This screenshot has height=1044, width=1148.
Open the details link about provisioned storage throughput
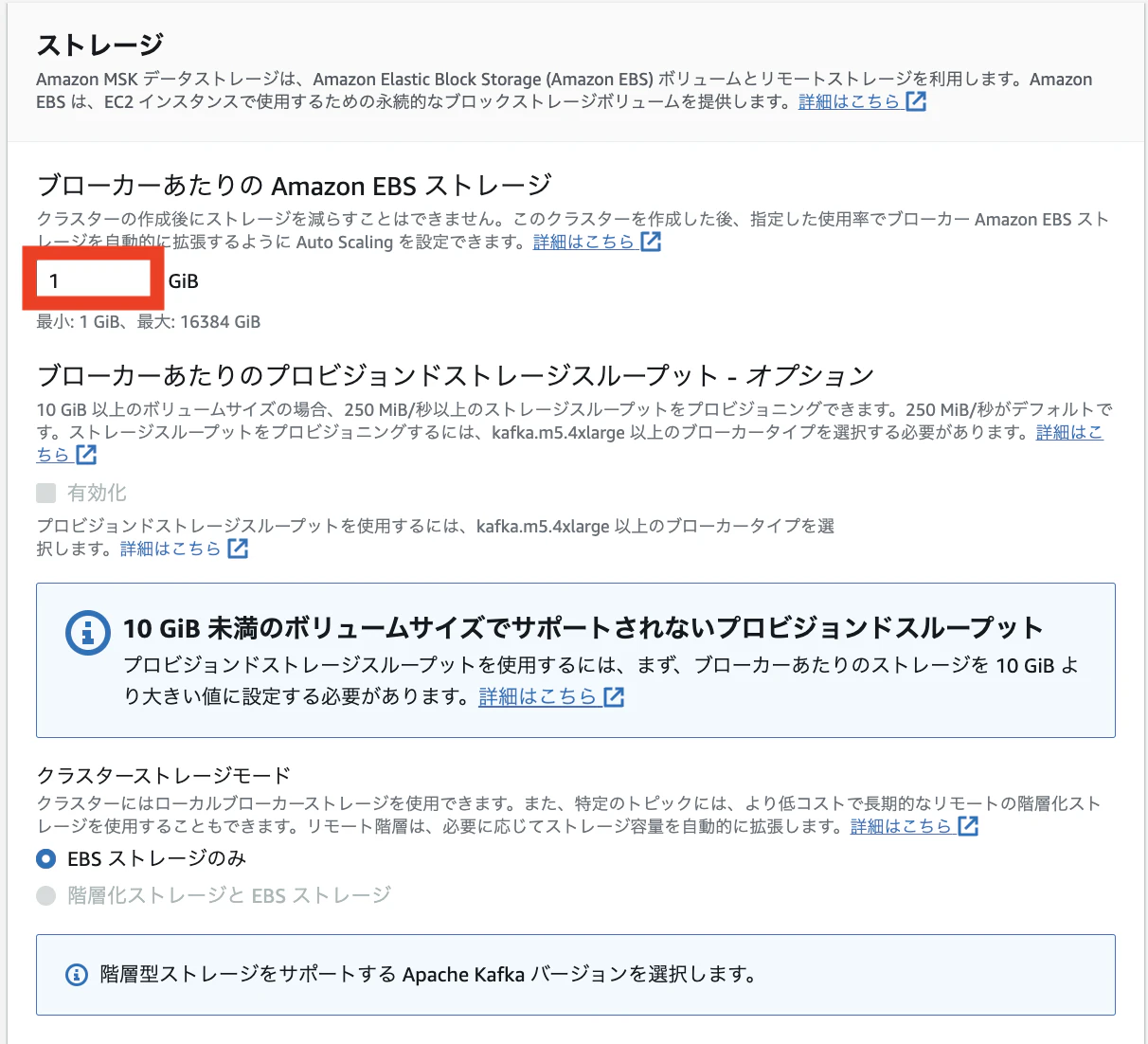(x=1069, y=432)
